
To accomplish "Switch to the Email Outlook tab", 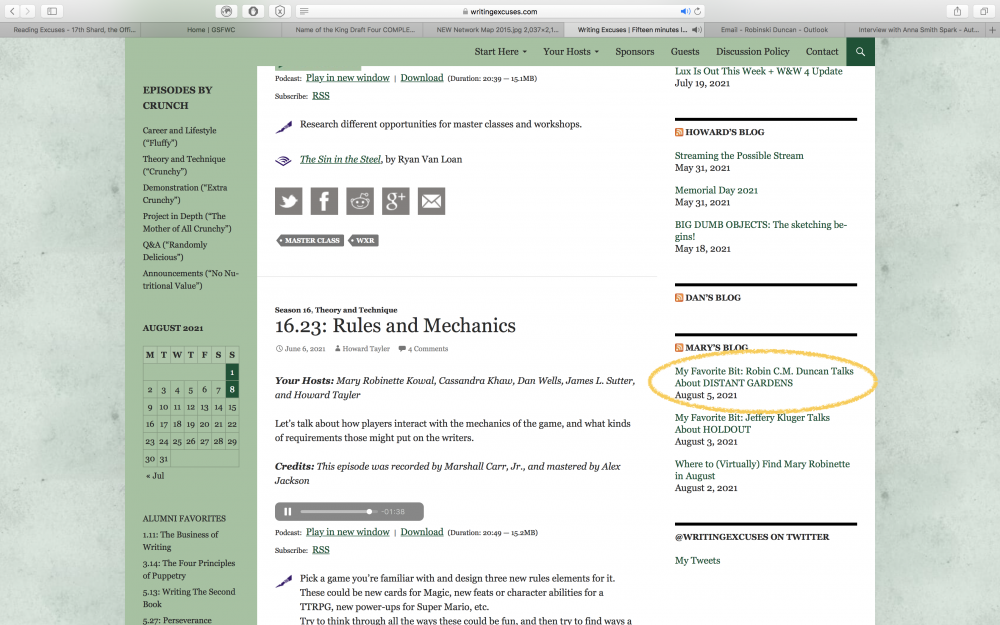I will (774, 29).
